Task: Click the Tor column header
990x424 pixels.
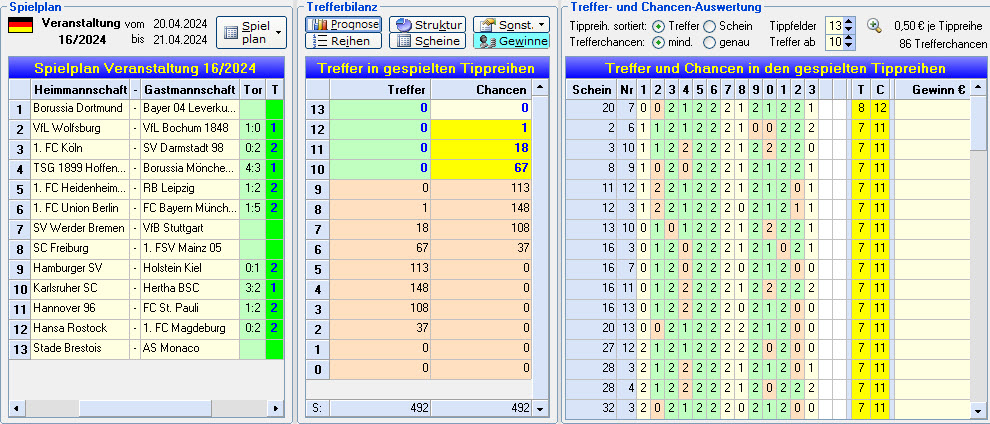Action: click(253, 90)
